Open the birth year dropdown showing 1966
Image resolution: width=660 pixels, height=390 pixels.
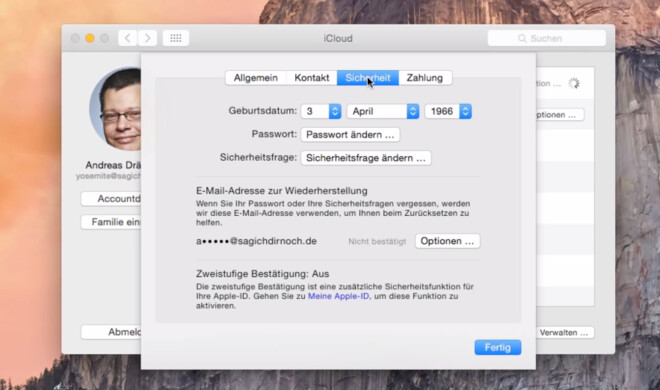point(448,111)
